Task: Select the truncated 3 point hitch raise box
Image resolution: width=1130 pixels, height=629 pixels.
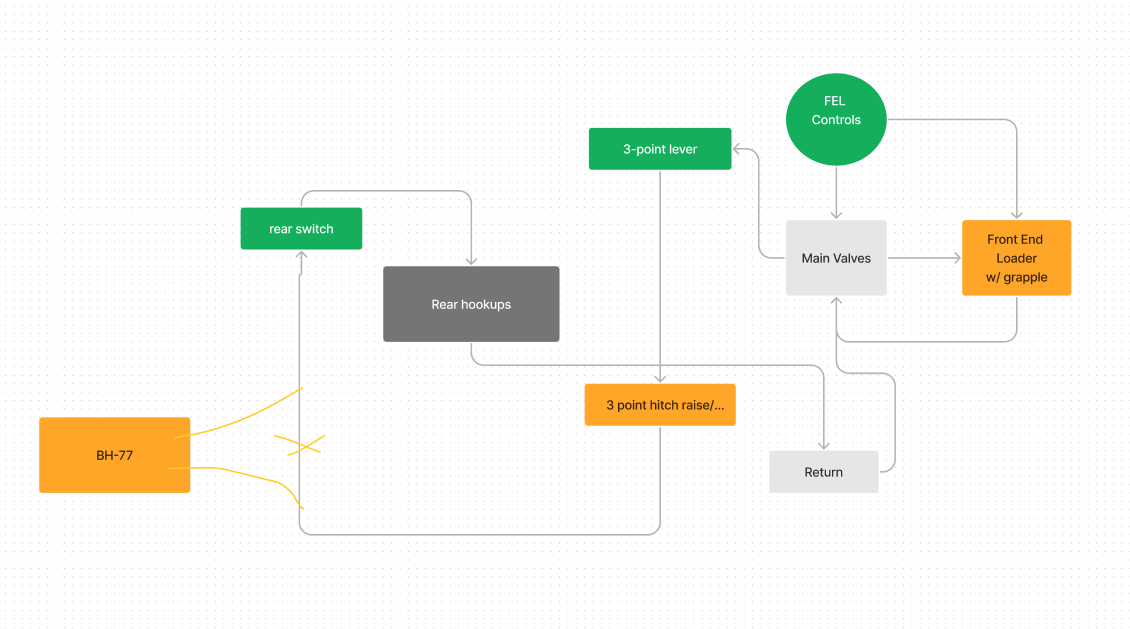Action: tap(660, 405)
